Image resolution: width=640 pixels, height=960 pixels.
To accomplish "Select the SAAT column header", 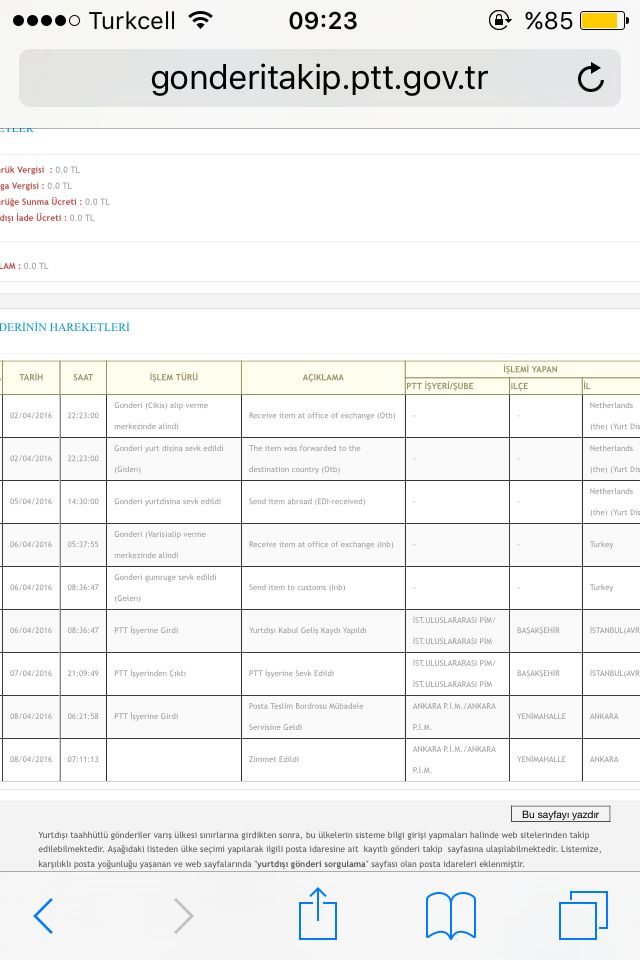I will click(x=83, y=377).
